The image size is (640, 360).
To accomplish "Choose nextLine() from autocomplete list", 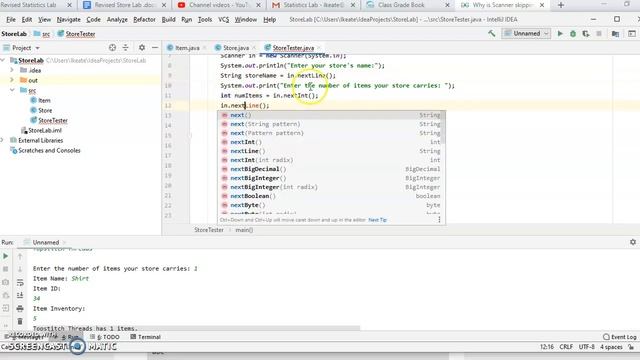I will tap(331, 151).
